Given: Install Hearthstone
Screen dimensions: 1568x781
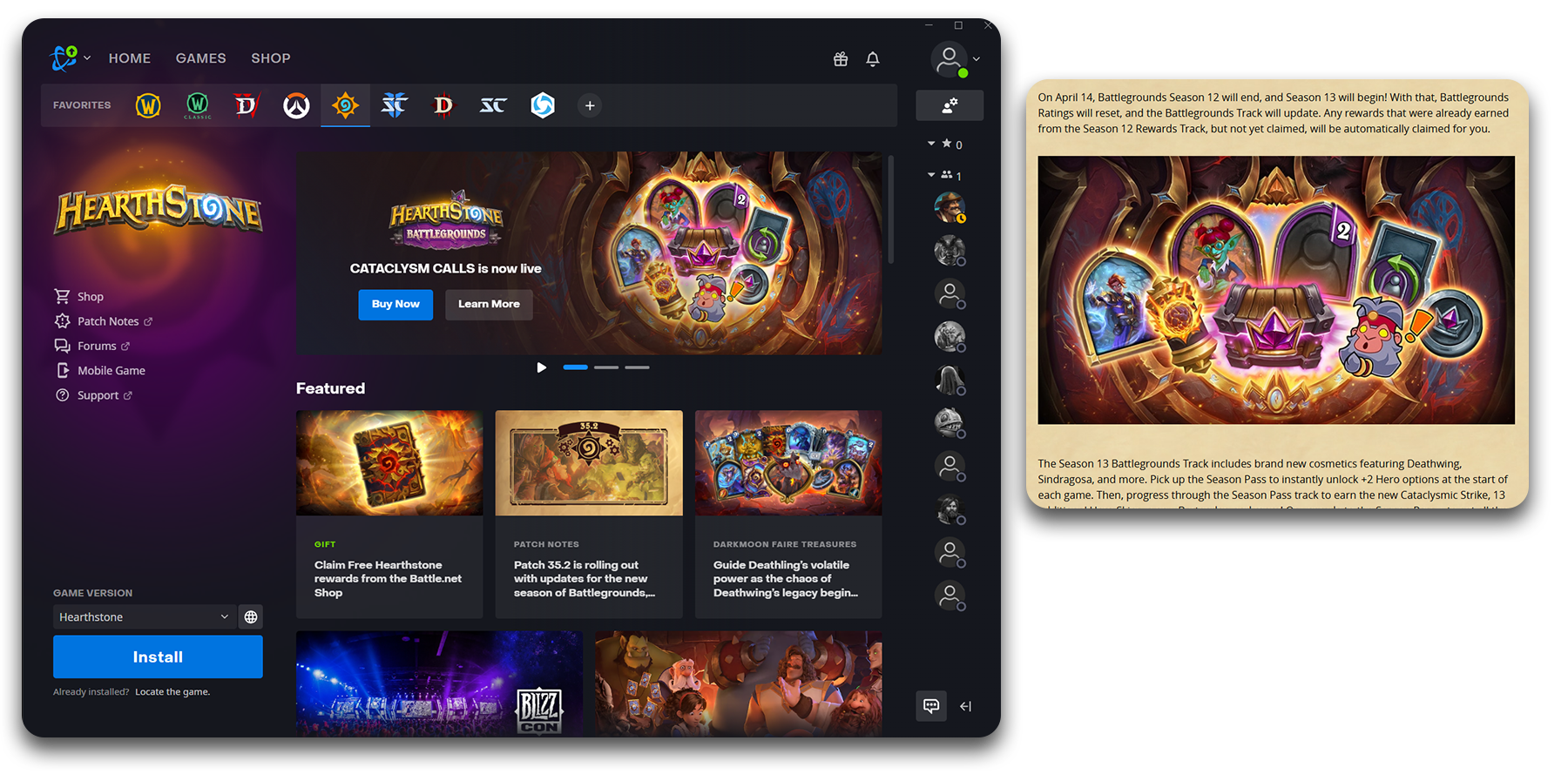Looking at the screenshot, I should point(158,656).
